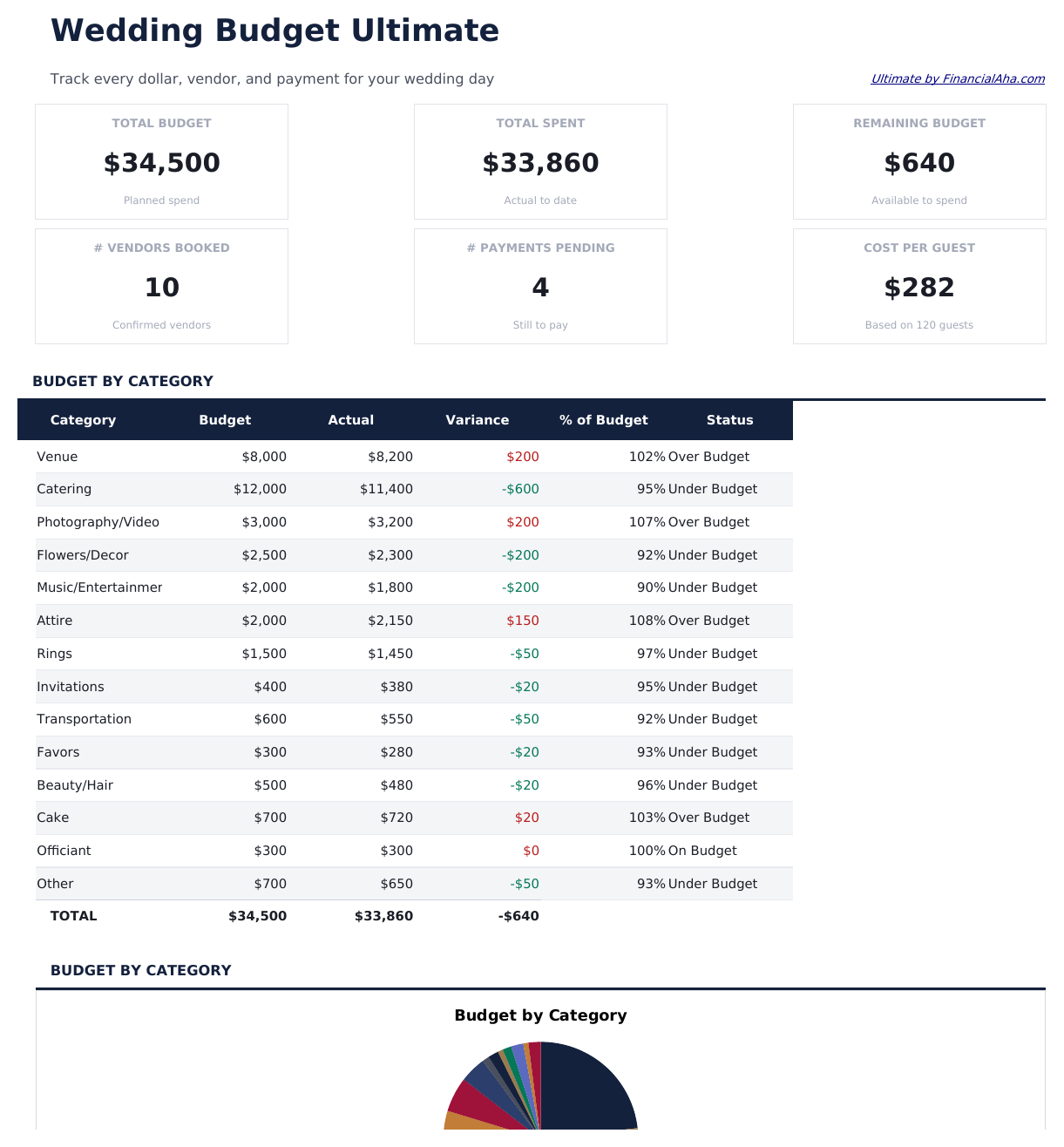Click the Variance column header
The height and width of the screenshot is (1147, 1064).
(x=478, y=420)
